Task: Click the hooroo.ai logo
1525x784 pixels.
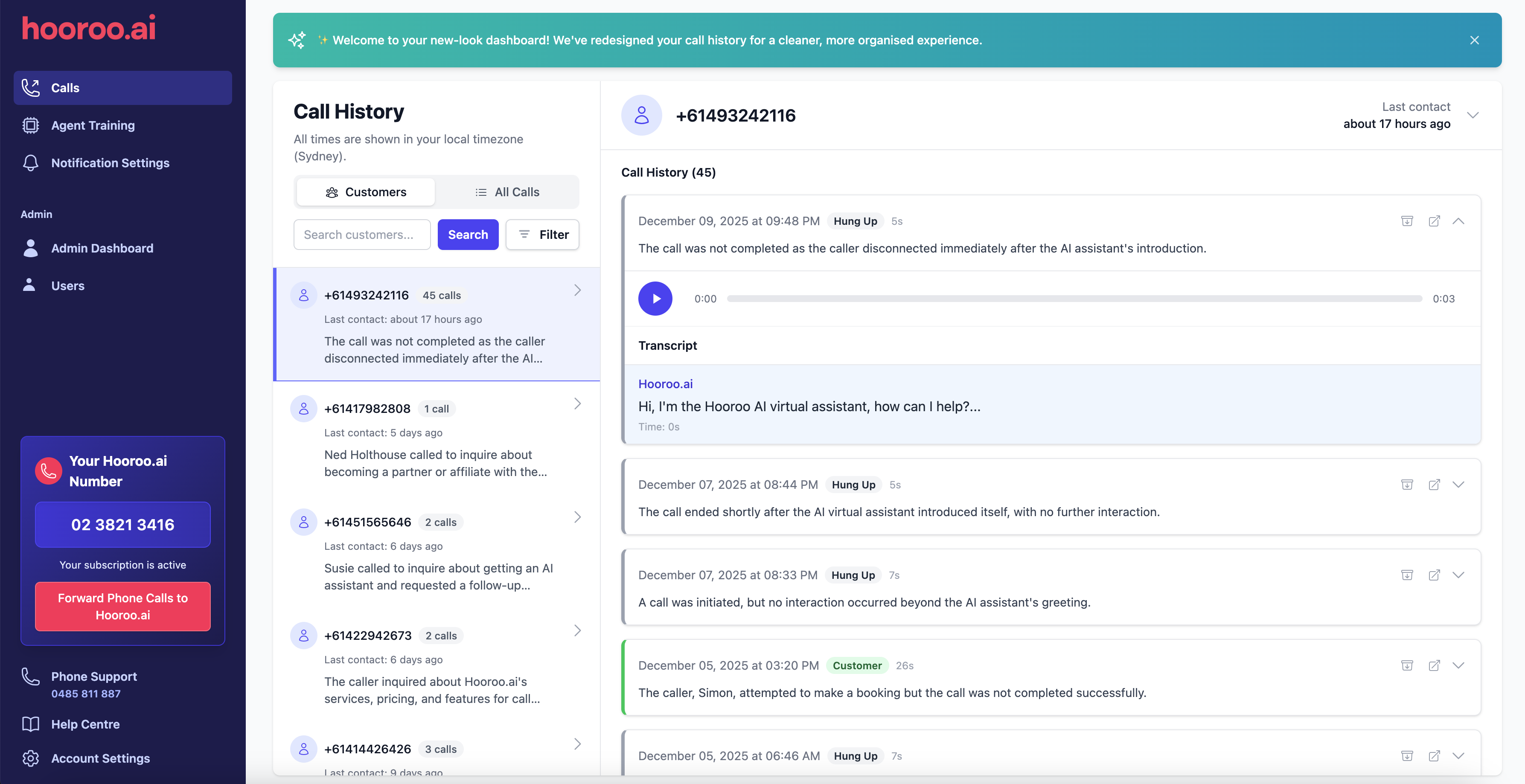Action: 89,29
